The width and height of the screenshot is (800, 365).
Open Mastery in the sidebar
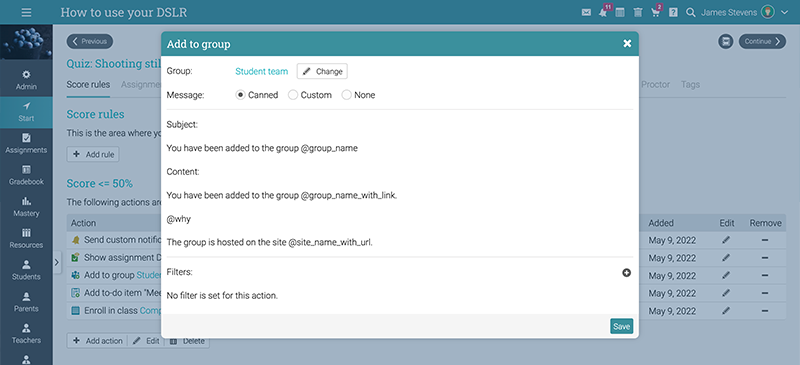pos(26,207)
